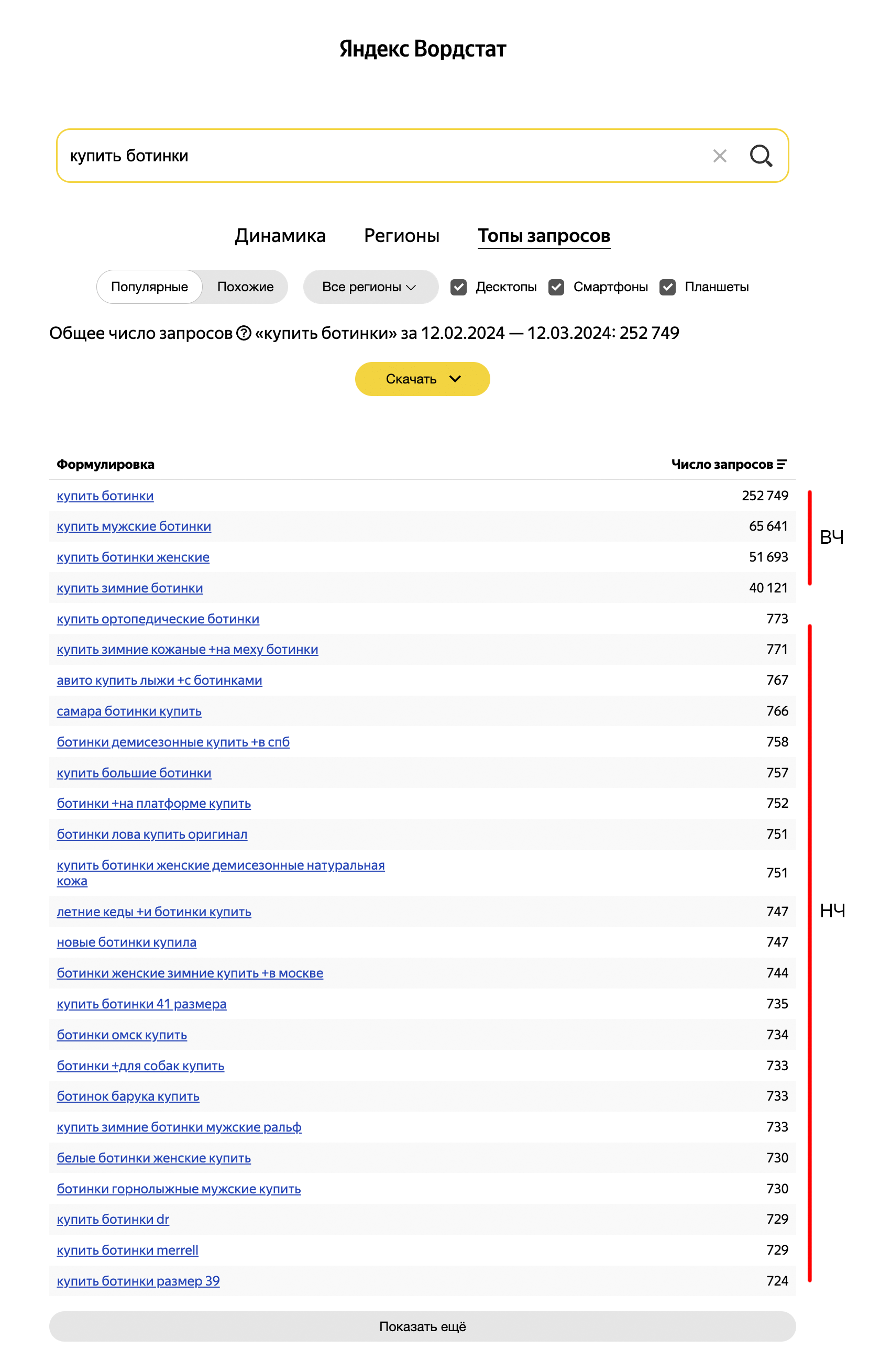Expand the Скачать download dropdown
This screenshot has width=880, height=1372.
[x=422, y=379]
